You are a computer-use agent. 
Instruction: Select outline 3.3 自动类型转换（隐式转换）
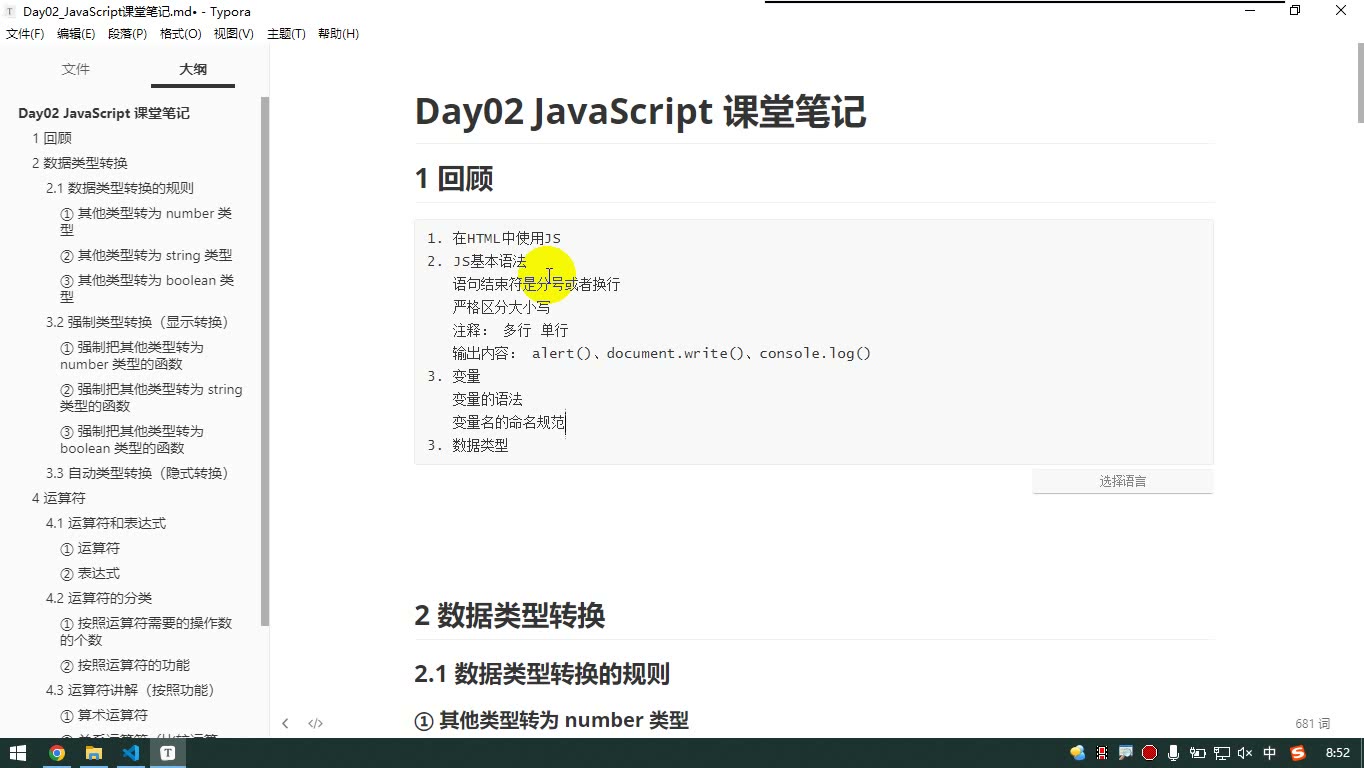tap(138, 473)
